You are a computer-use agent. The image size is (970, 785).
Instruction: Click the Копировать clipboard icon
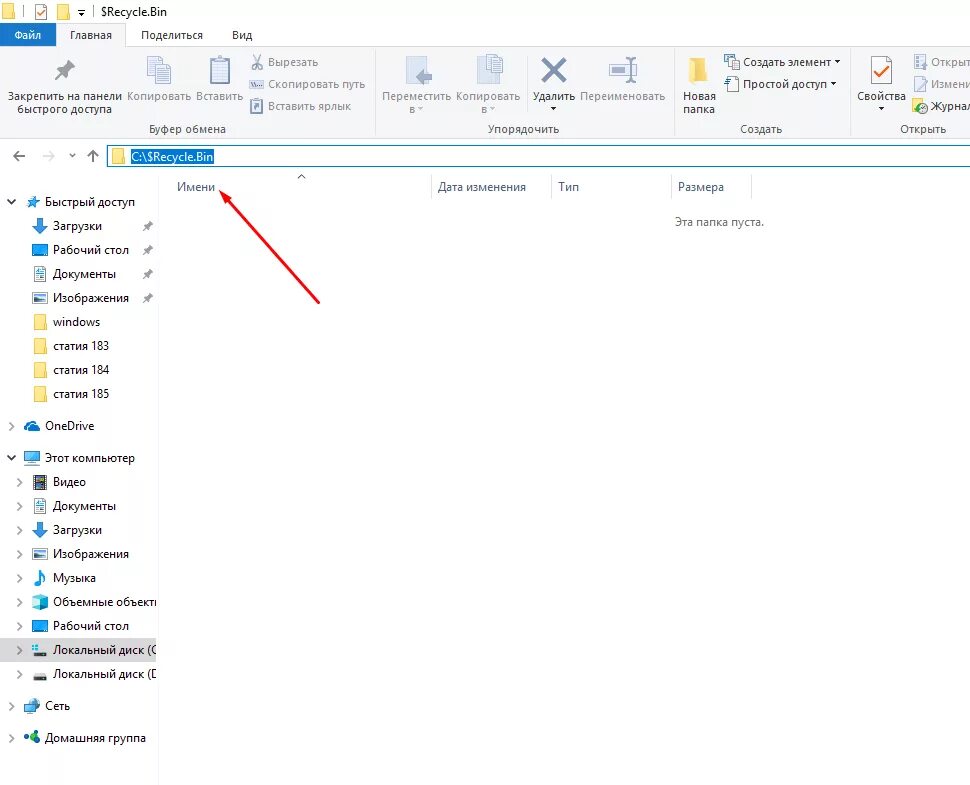point(159,69)
